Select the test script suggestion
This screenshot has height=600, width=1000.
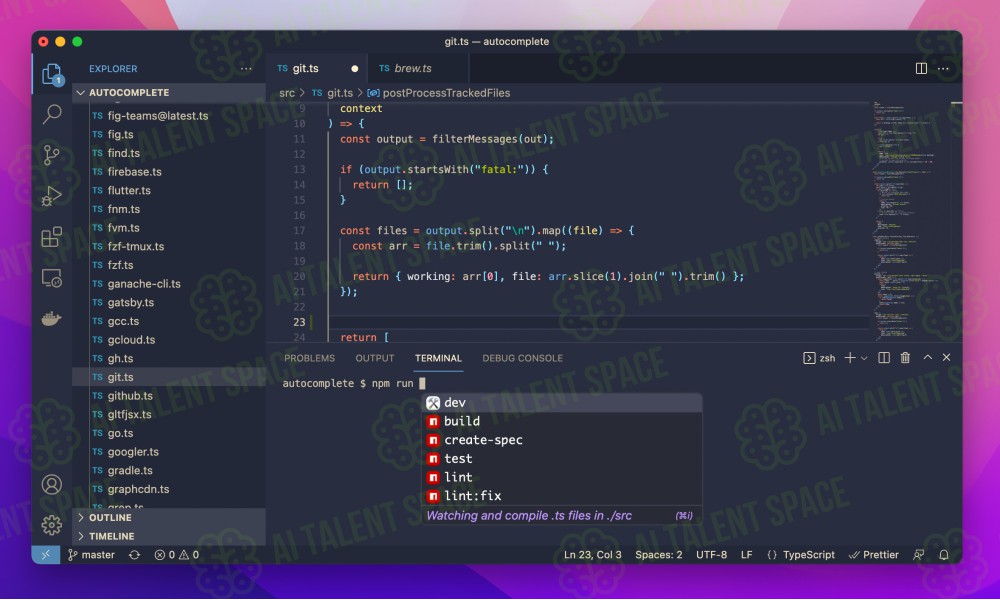point(562,458)
